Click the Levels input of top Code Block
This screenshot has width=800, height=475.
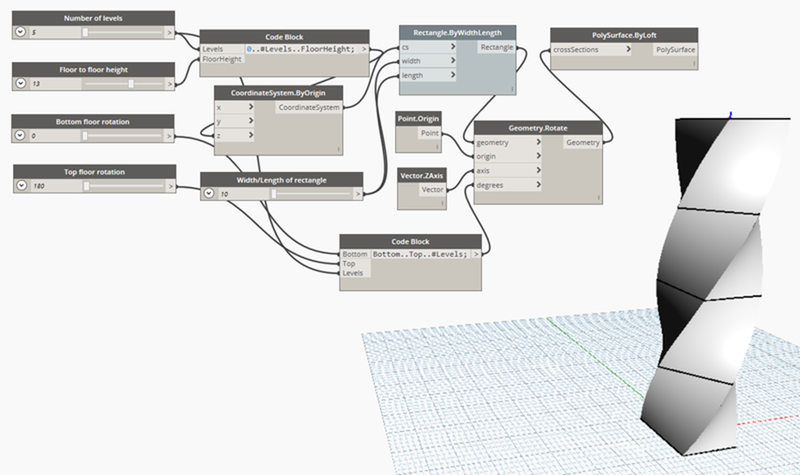pyautogui.click(x=222, y=49)
